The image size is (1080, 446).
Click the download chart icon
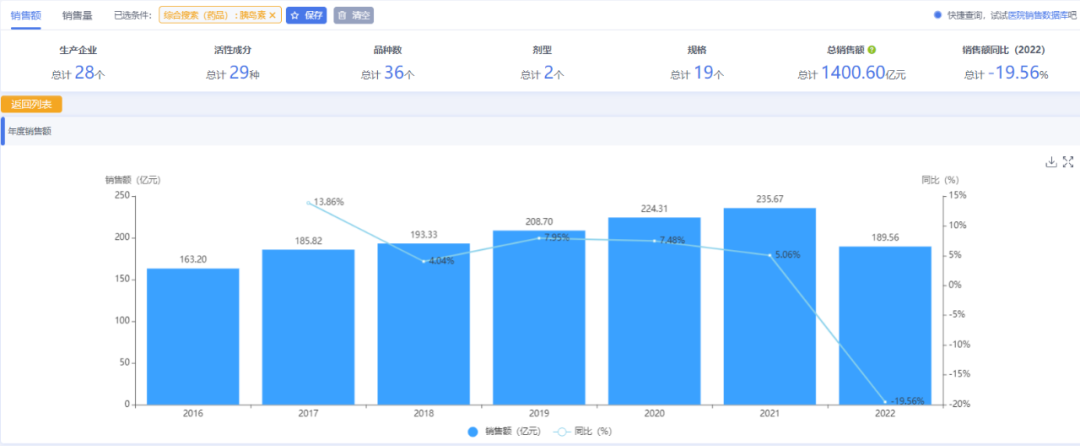coord(1050,162)
